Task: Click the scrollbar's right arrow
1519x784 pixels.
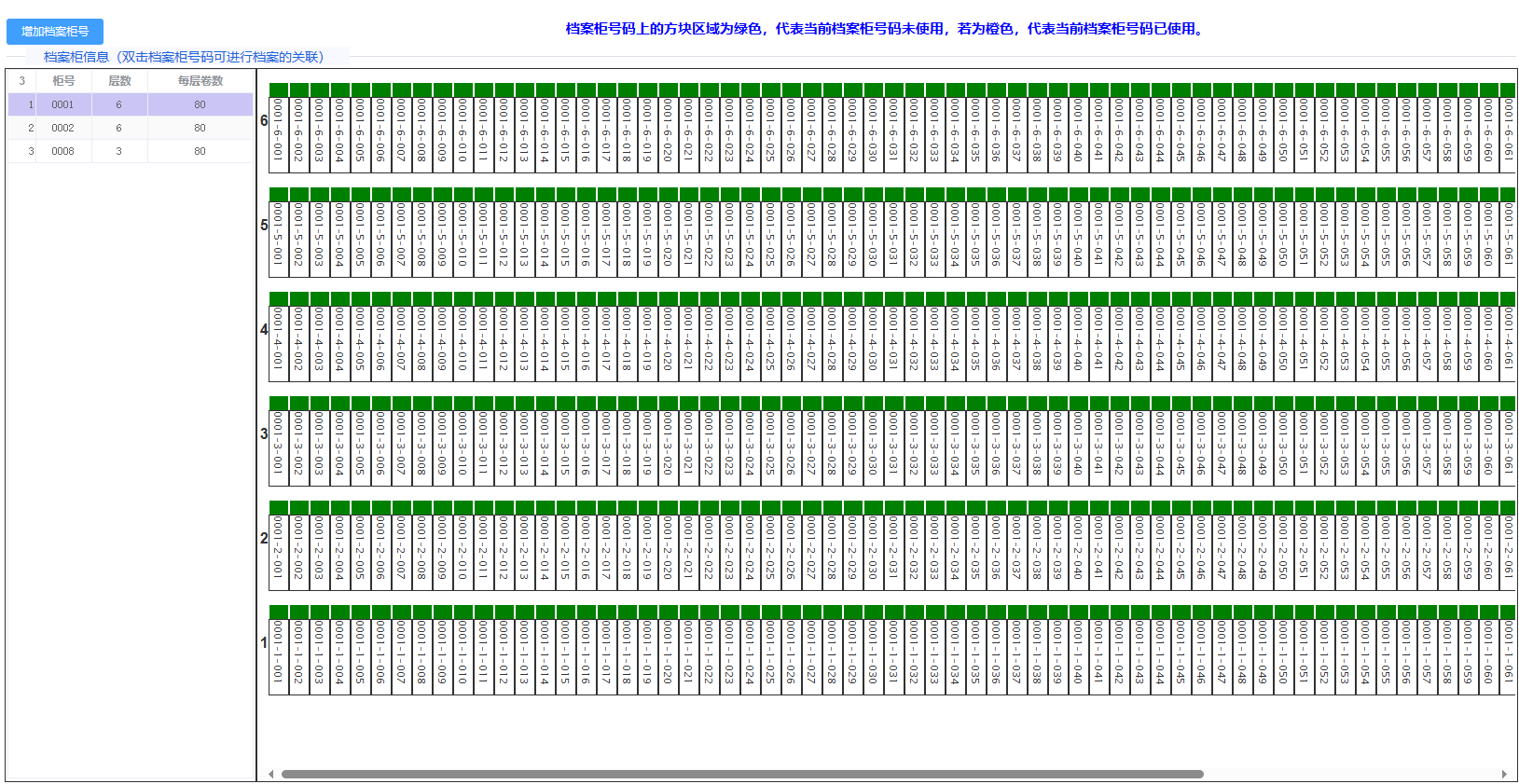Action: [1504, 774]
